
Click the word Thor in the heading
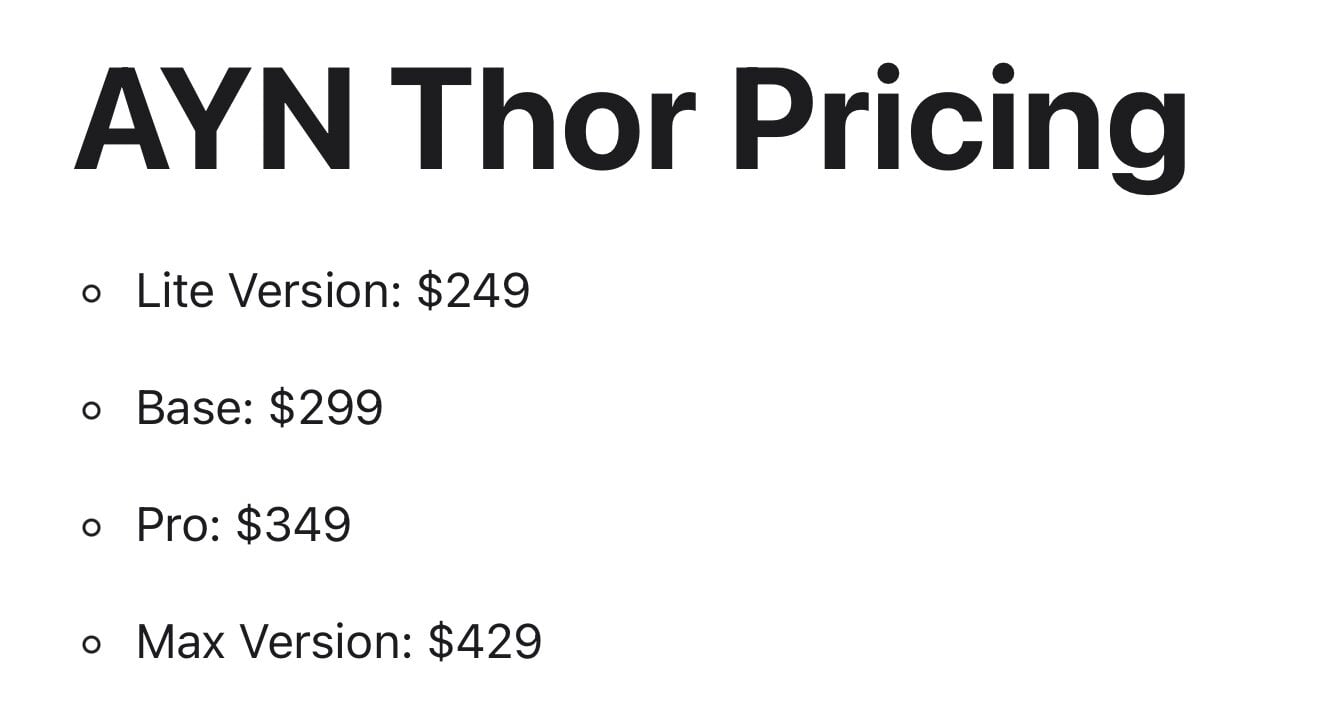[x=543, y=120]
